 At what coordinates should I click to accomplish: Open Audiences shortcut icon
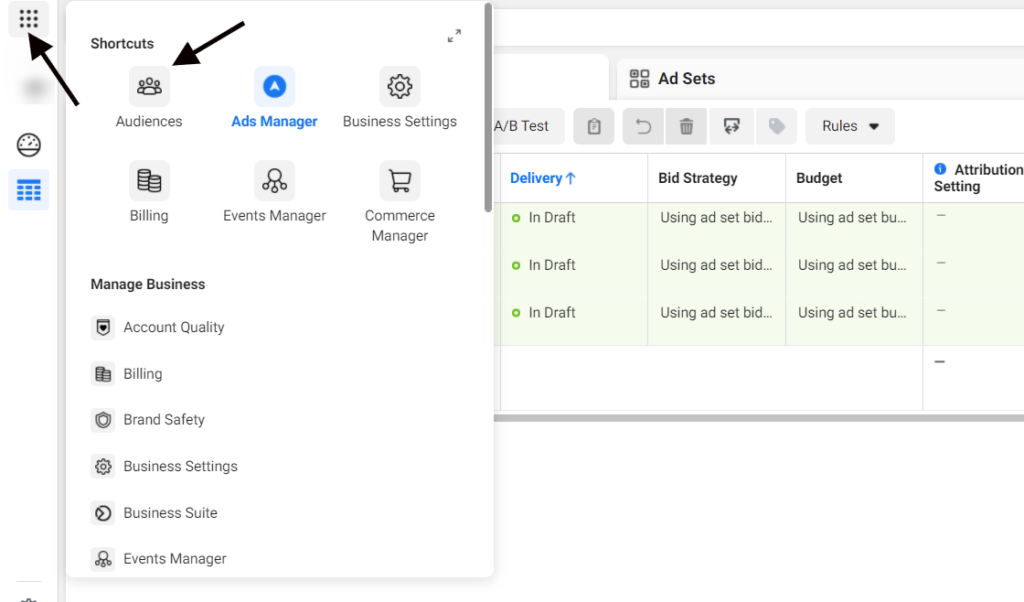tap(149, 87)
